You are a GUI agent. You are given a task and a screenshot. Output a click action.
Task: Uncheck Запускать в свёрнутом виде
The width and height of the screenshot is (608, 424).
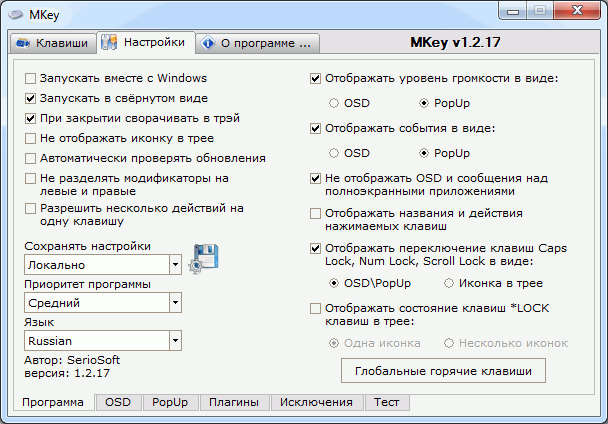[x=30, y=99]
